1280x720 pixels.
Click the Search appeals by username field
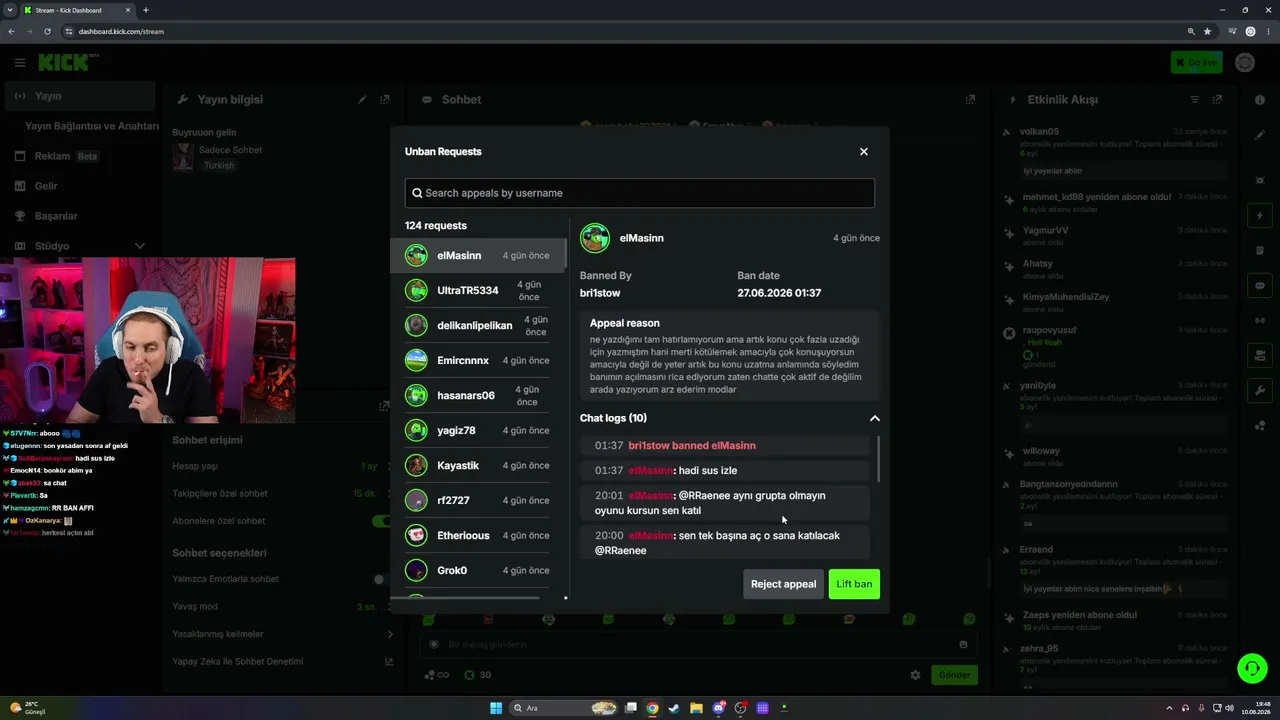(x=640, y=193)
